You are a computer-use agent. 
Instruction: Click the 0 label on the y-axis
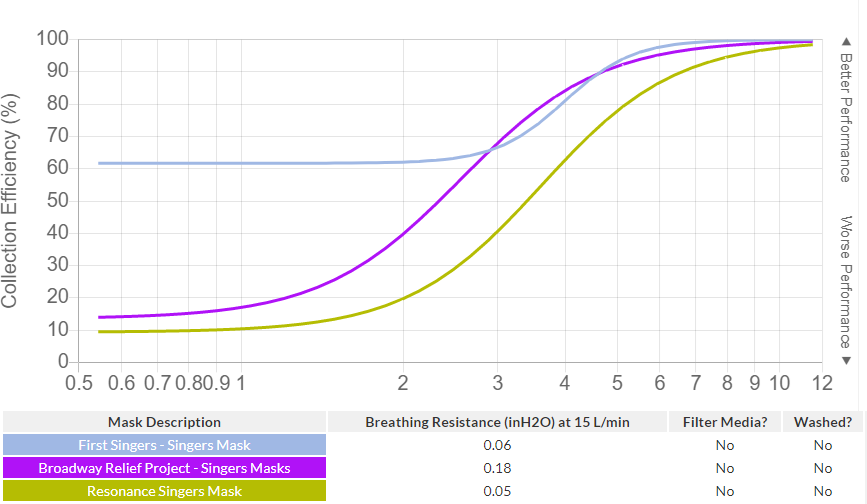(x=63, y=361)
